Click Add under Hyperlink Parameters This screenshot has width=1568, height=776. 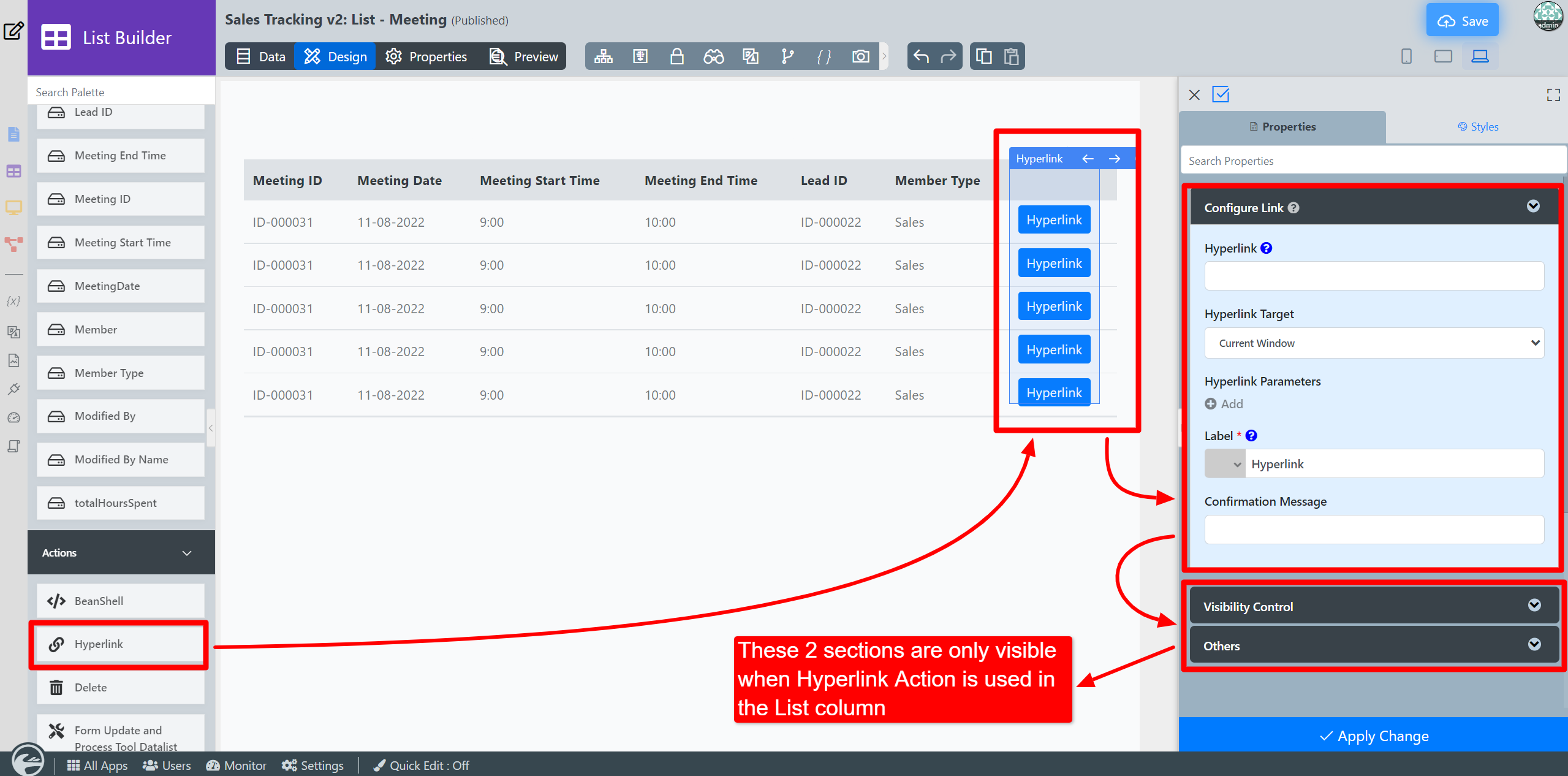pyautogui.click(x=1224, y=404)
